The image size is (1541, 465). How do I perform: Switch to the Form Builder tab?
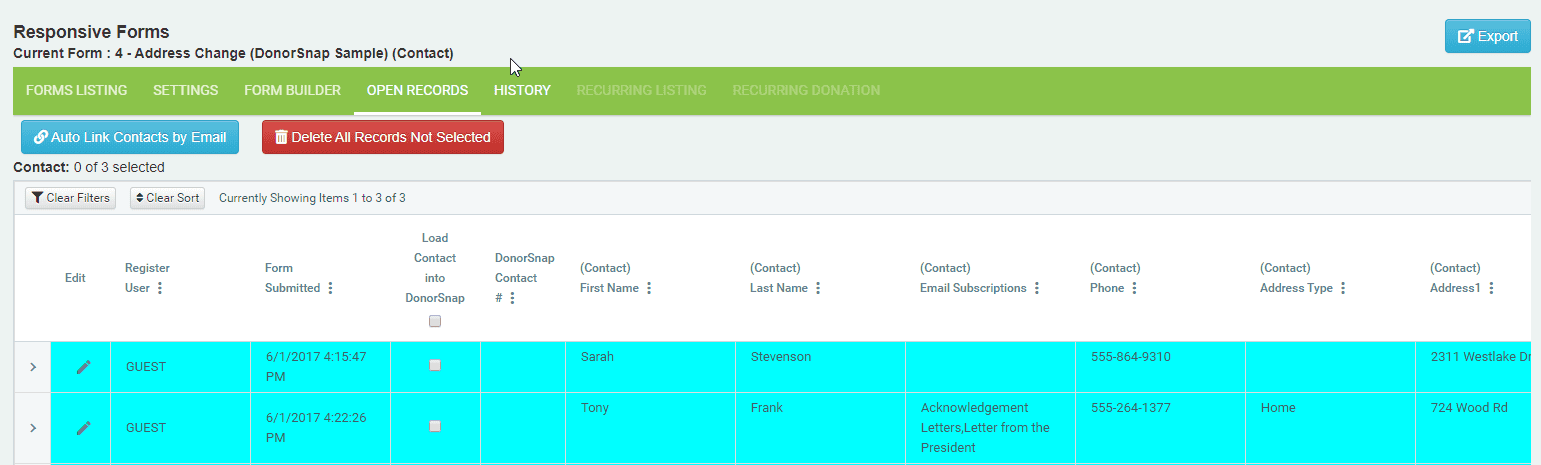click(292, 90)
